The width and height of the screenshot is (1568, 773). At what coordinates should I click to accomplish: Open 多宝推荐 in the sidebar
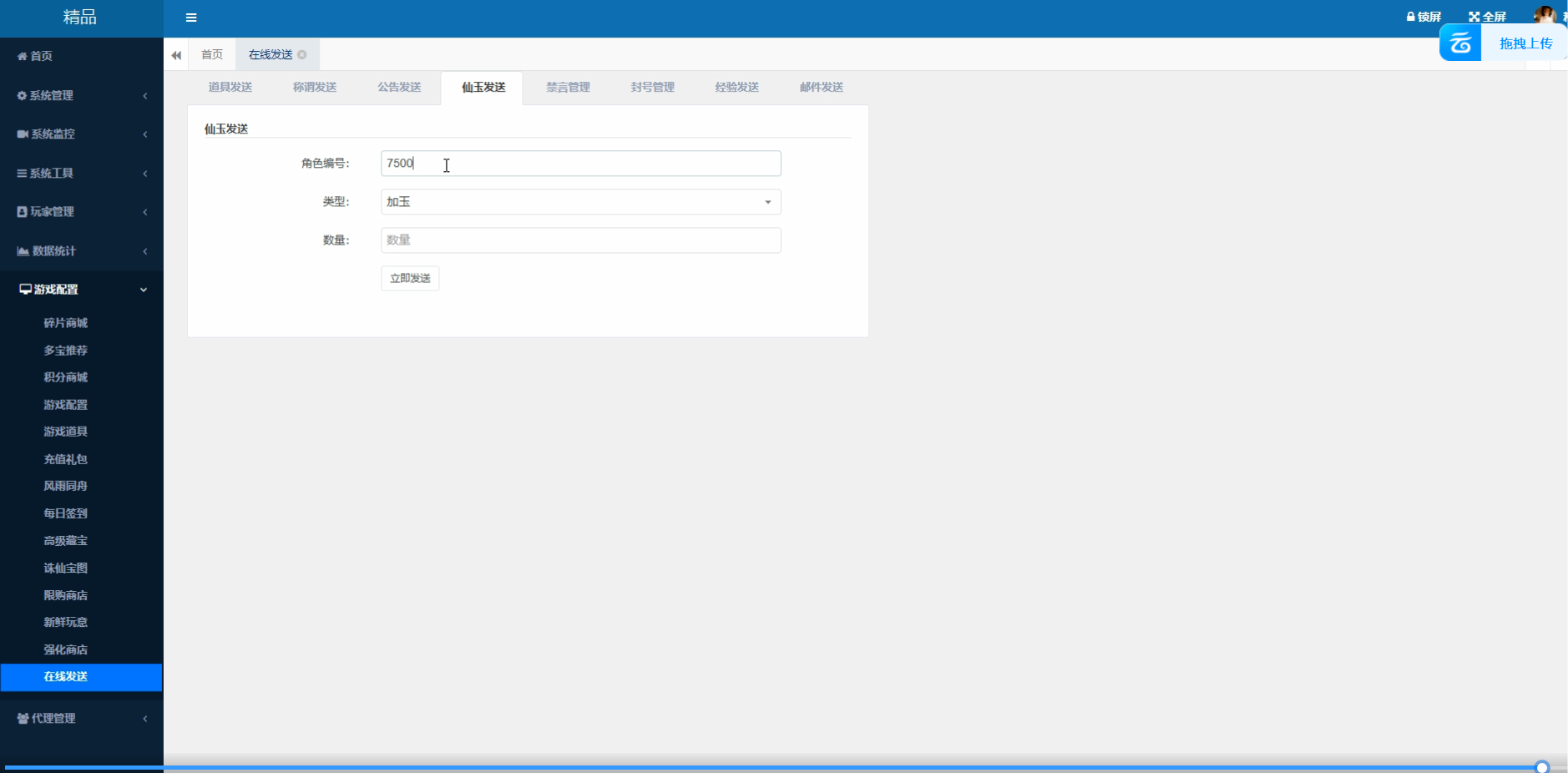tap(65, 351)
